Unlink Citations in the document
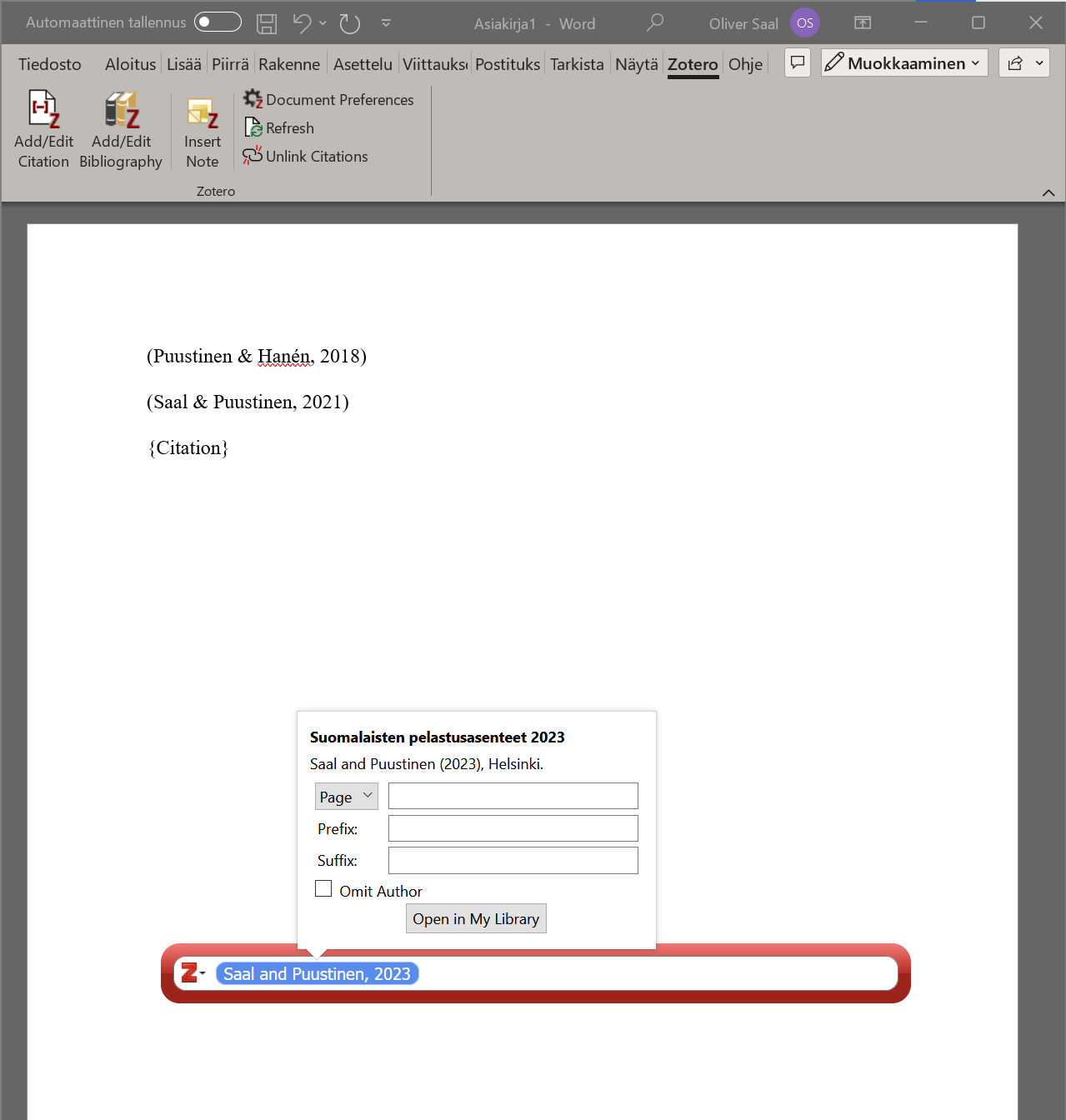The height and width of the screenshot is (1120, 1066). (305, 157)
